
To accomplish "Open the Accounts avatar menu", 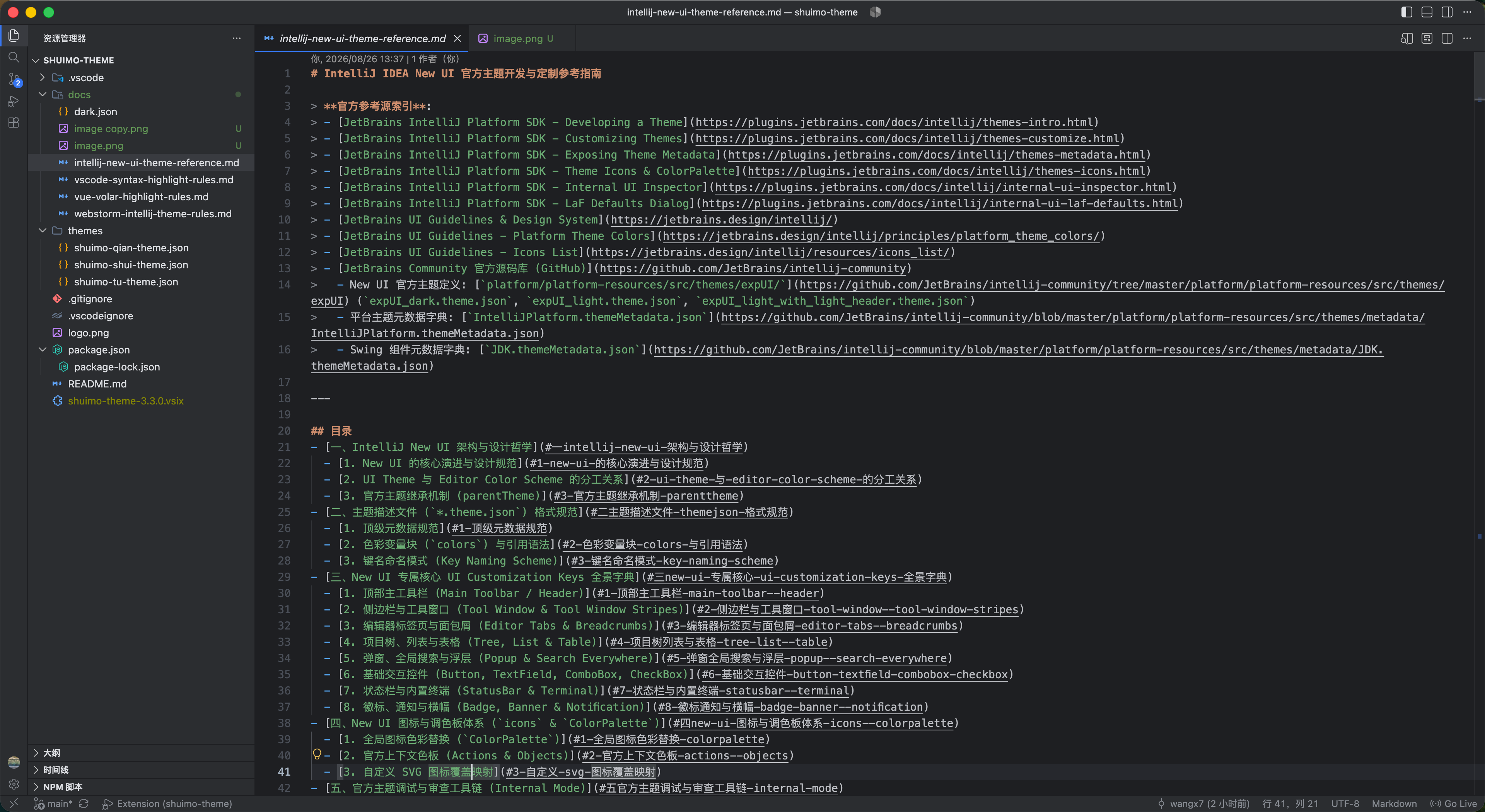I will (14, 762).
